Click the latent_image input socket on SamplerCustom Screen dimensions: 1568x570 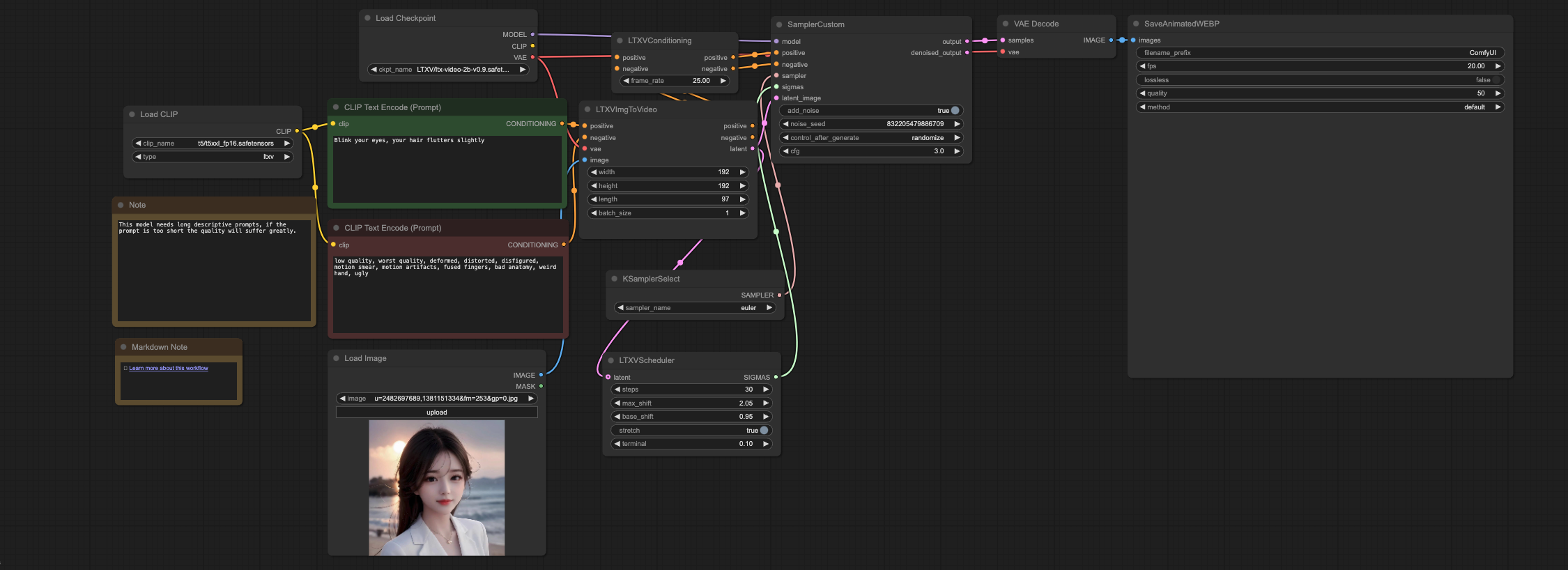tap(776, 98)
